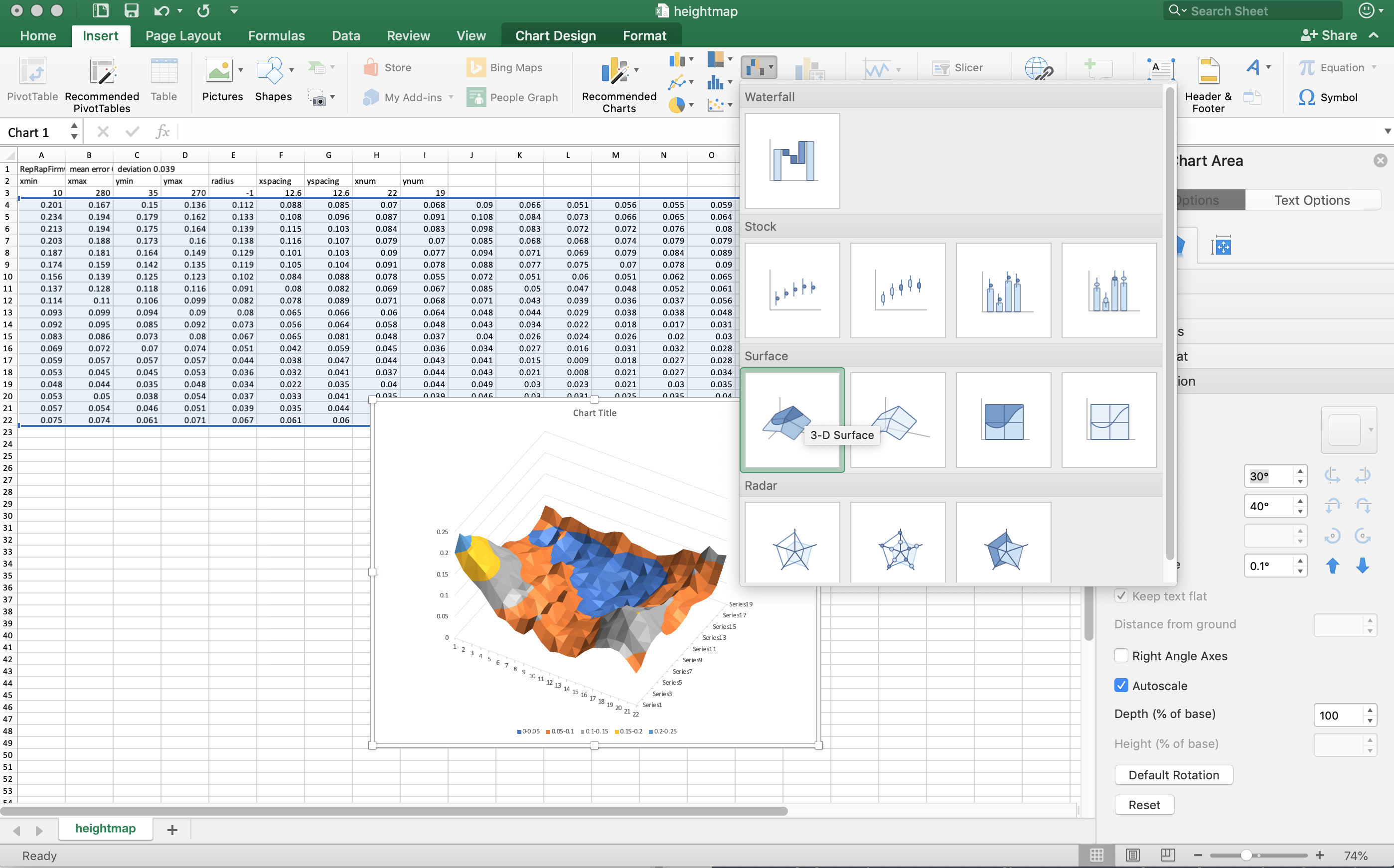The image size is (1394, 868).
Task: Switch to Text Options tab
Action: pos(1312,200)
